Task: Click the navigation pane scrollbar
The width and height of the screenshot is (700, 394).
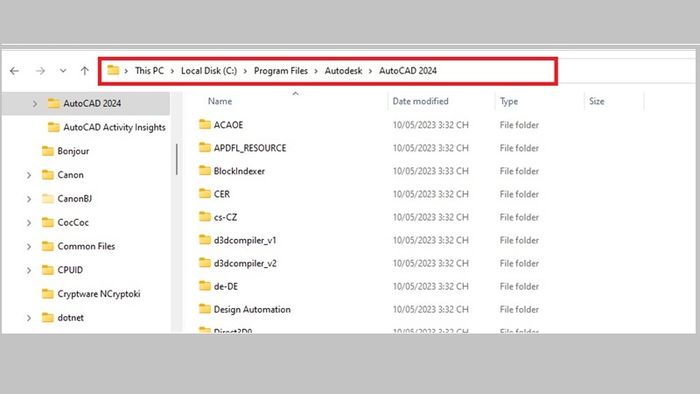Action: pos(177,159)
